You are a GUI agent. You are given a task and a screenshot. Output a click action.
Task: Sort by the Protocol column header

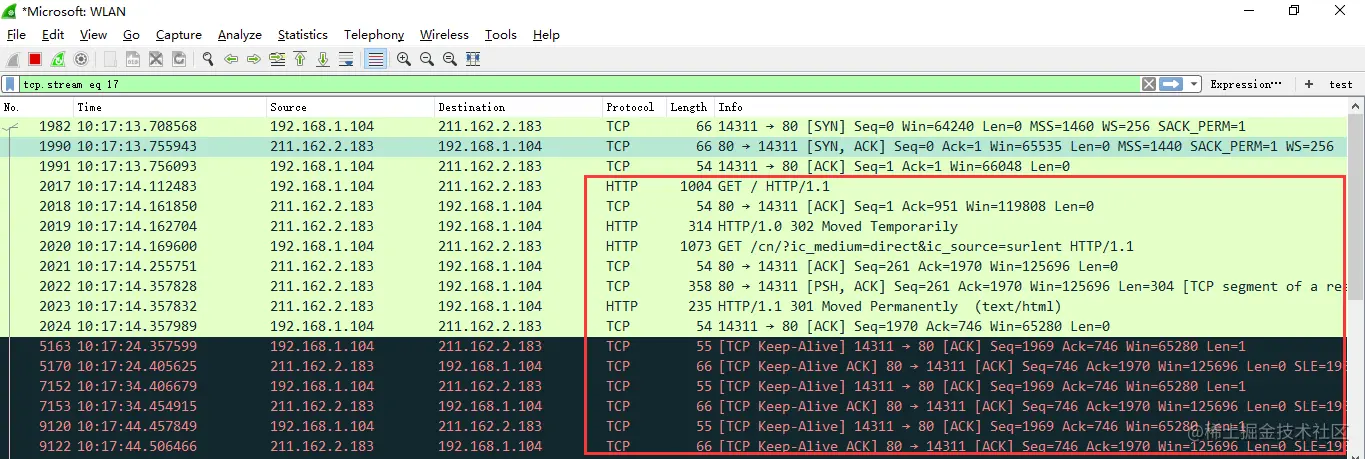pyautogui.click(x=633, y=107)
